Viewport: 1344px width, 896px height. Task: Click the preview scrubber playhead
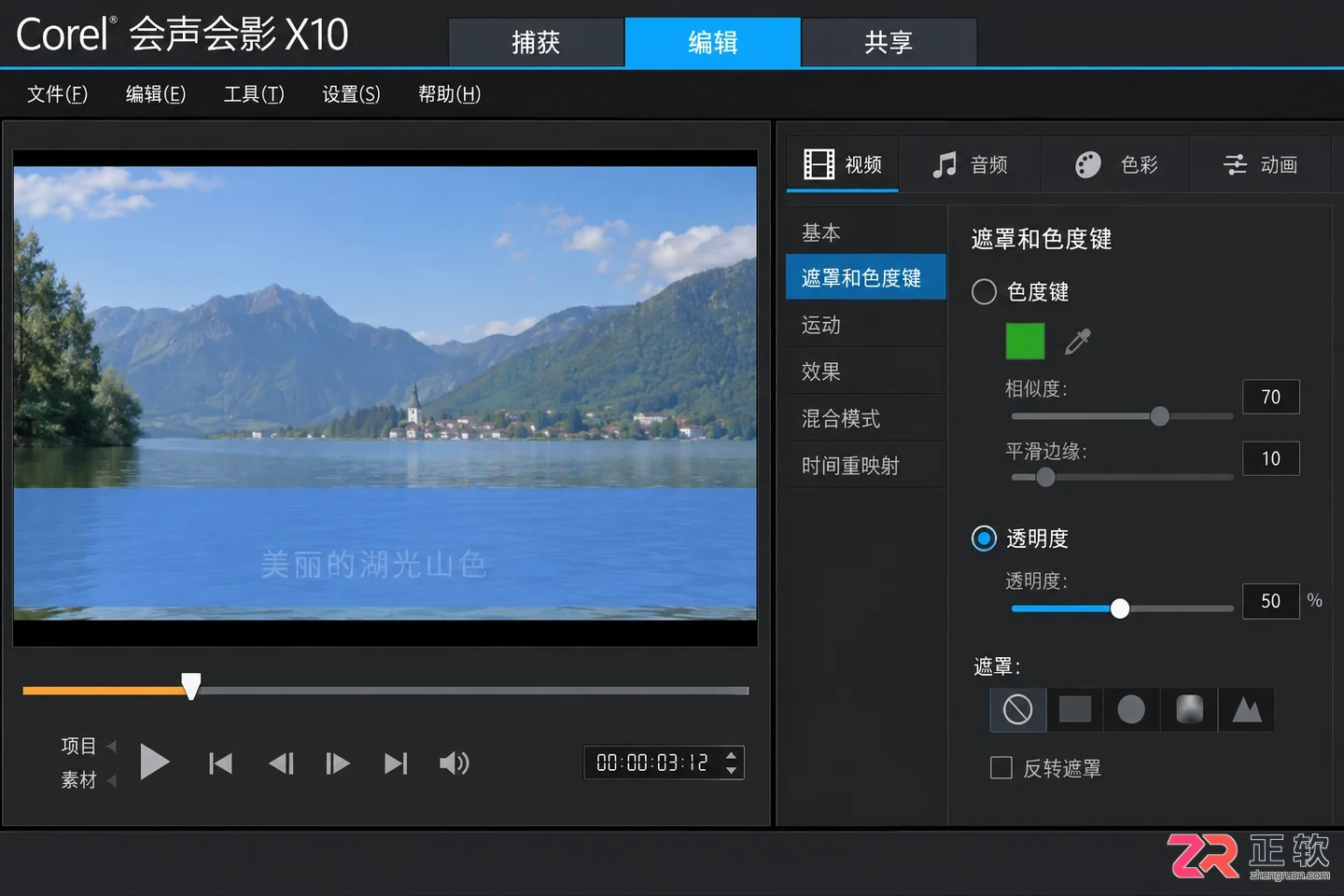tap(191, 686)
